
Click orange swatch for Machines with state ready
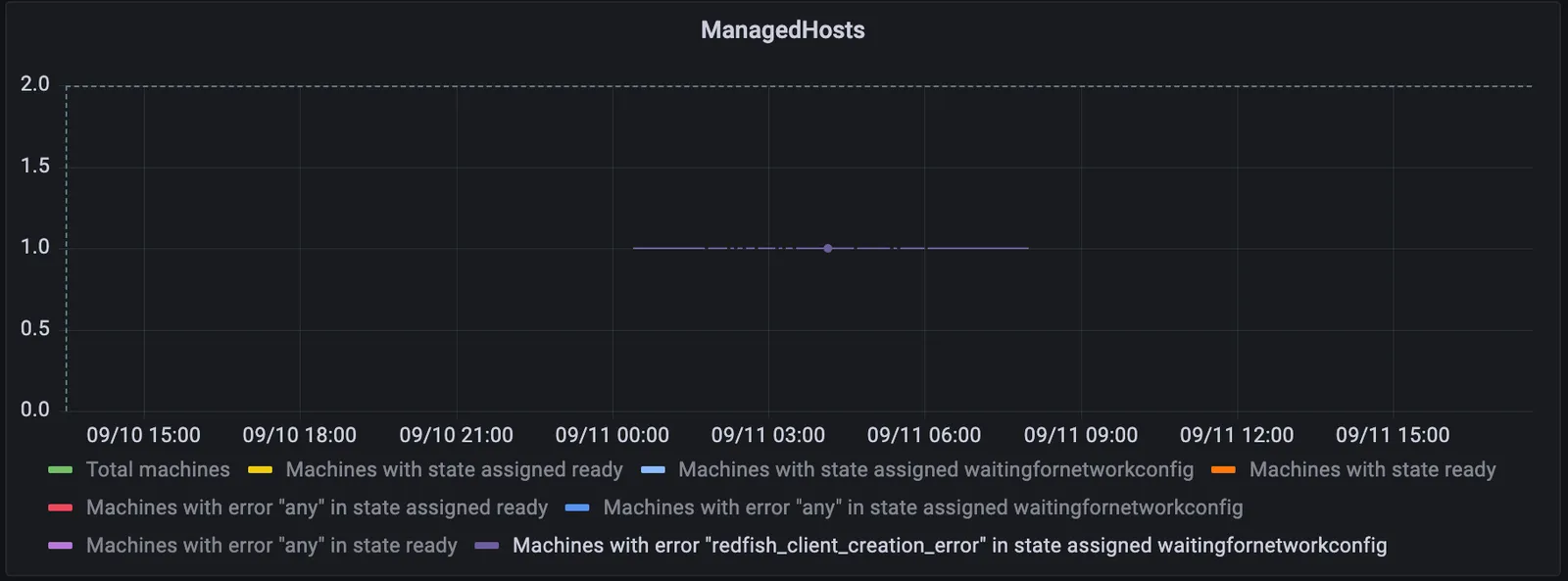point(1223,470)
